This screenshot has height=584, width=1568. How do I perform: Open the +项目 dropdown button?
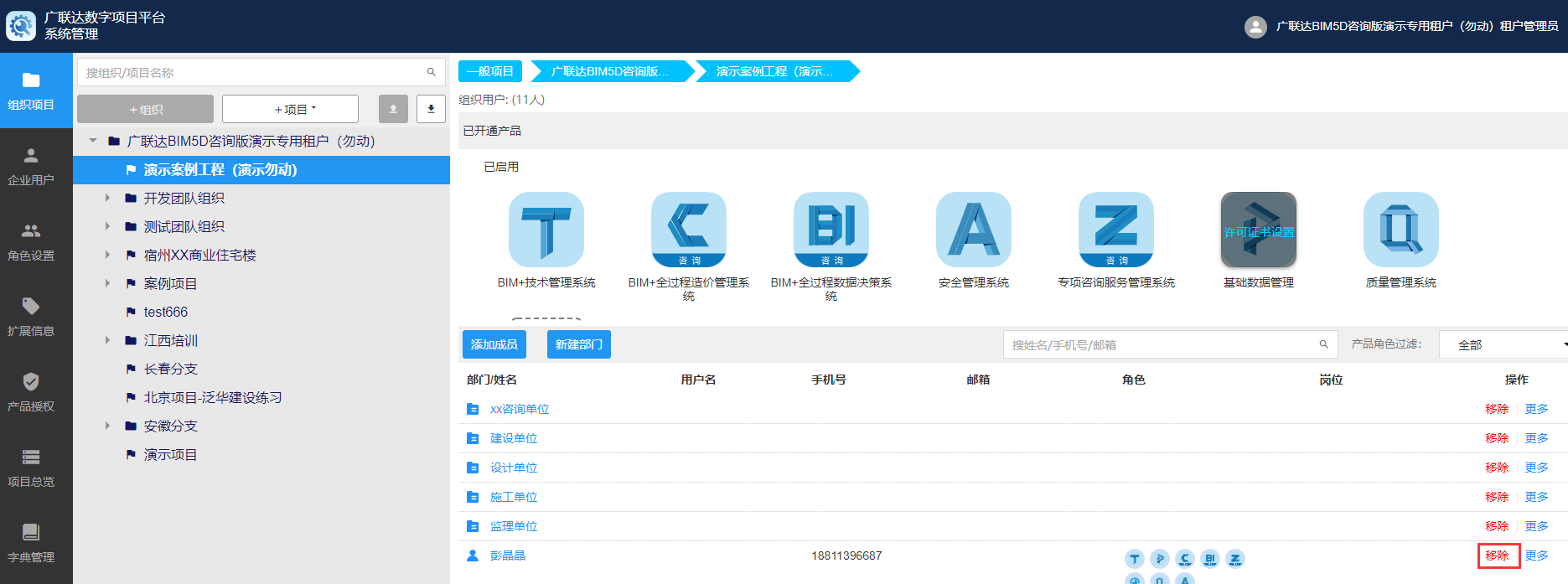290,109
